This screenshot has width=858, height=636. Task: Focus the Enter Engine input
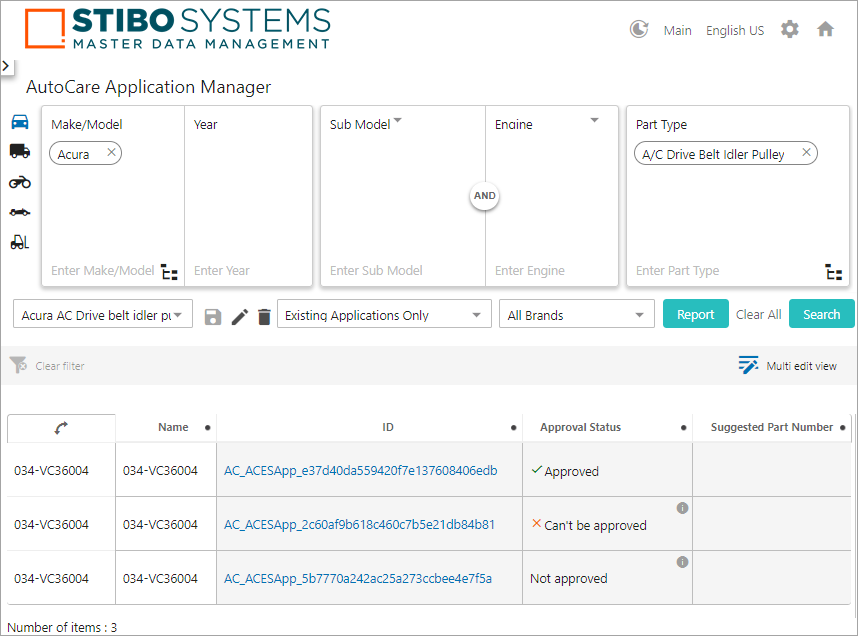(x=530, y=271)
